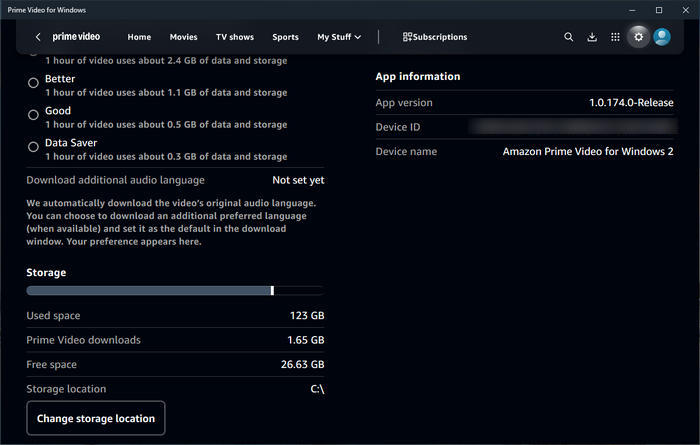Minimize the Prime Video window

point(632,10)
